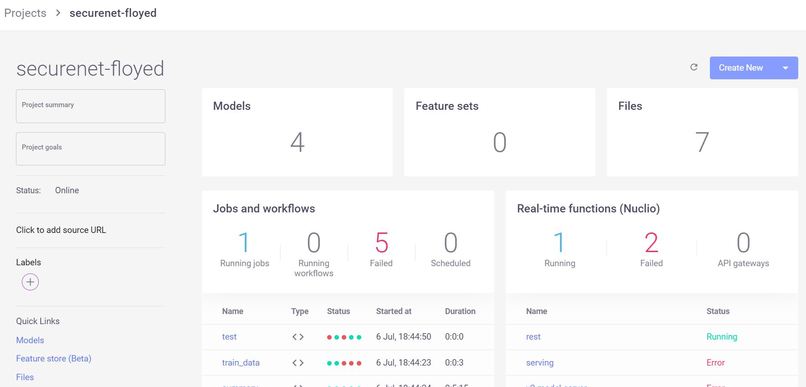Click the code type icon in train_data row
Screen dimensions: 806x387
[298, 363]
